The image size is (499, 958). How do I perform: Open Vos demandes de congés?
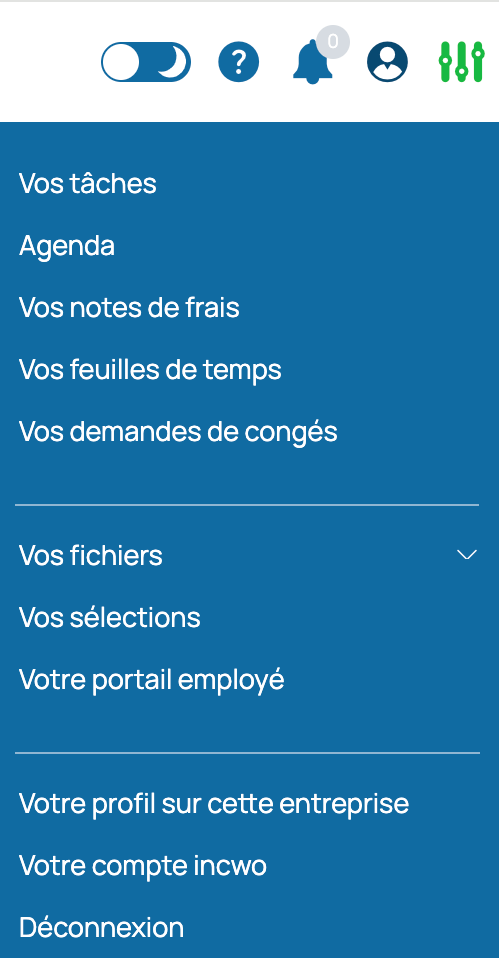click(x=178, y=433)
